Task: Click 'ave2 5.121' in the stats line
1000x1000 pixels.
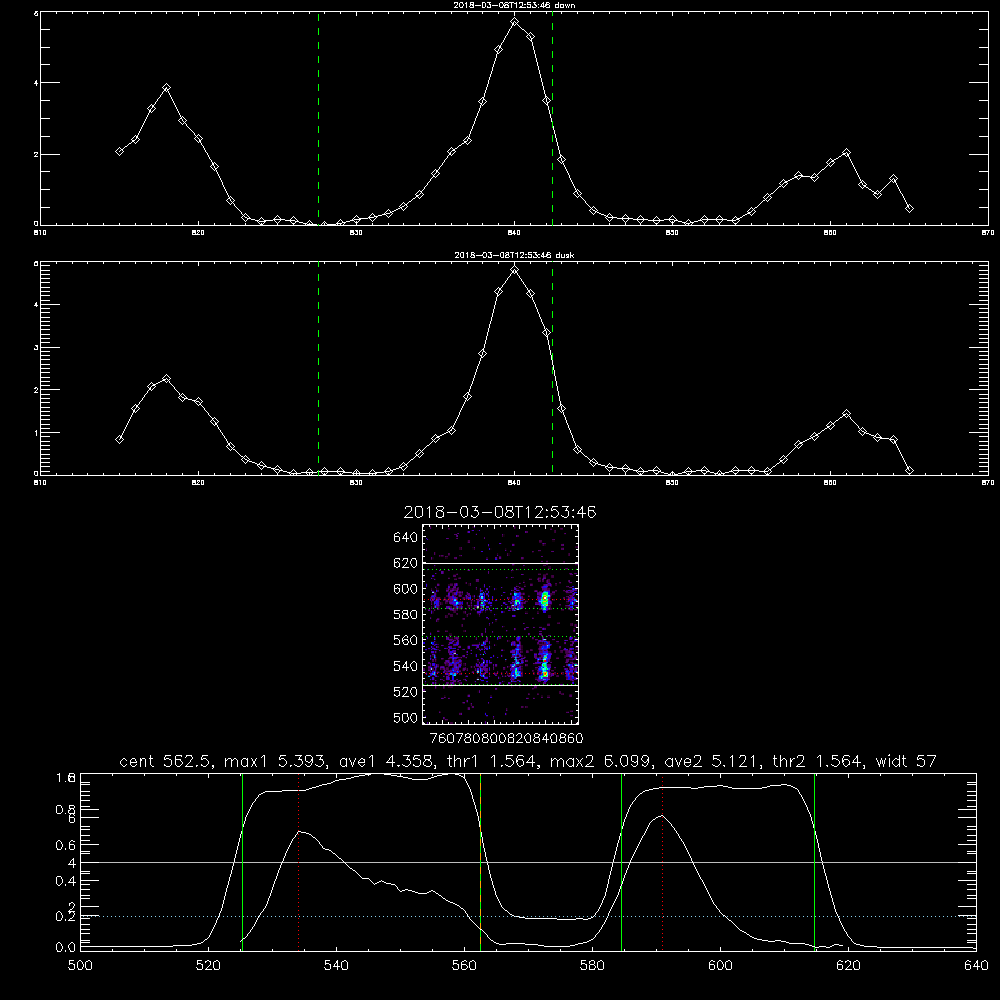Action: click(x=712, y=761)
